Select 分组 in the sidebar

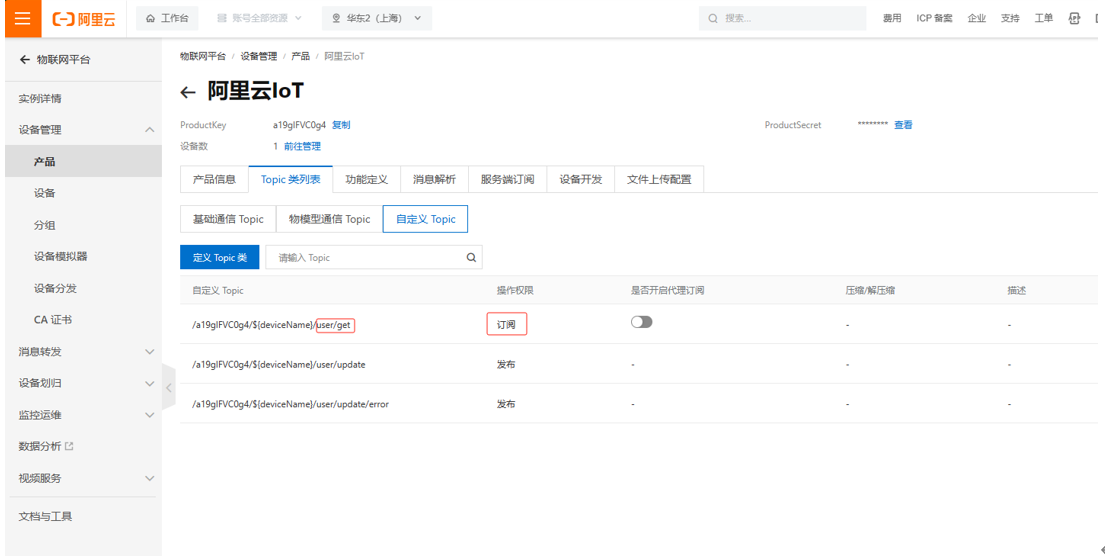click(44, 226)
